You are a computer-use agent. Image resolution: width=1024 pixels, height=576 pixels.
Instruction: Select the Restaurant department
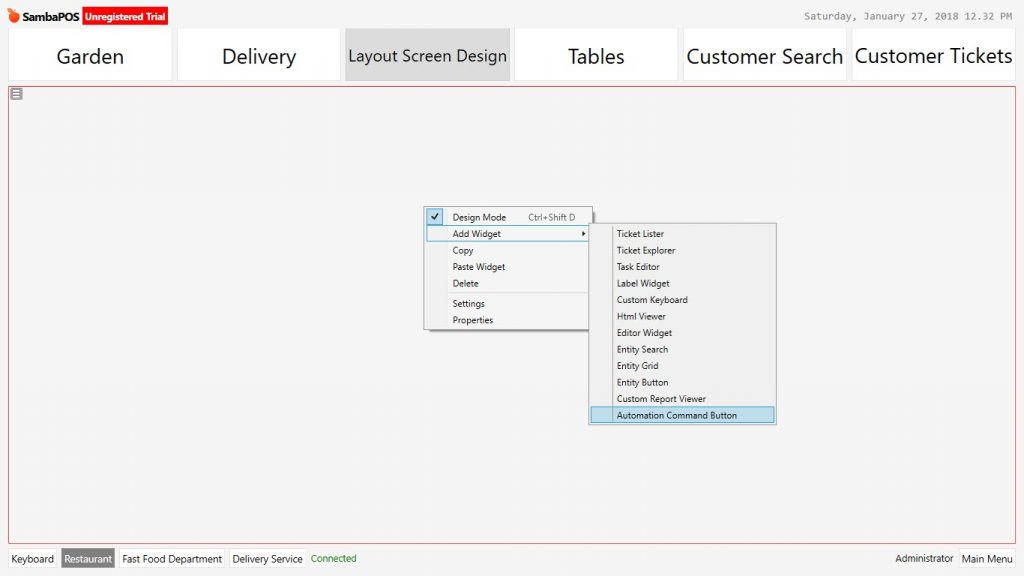pos(88,559)
